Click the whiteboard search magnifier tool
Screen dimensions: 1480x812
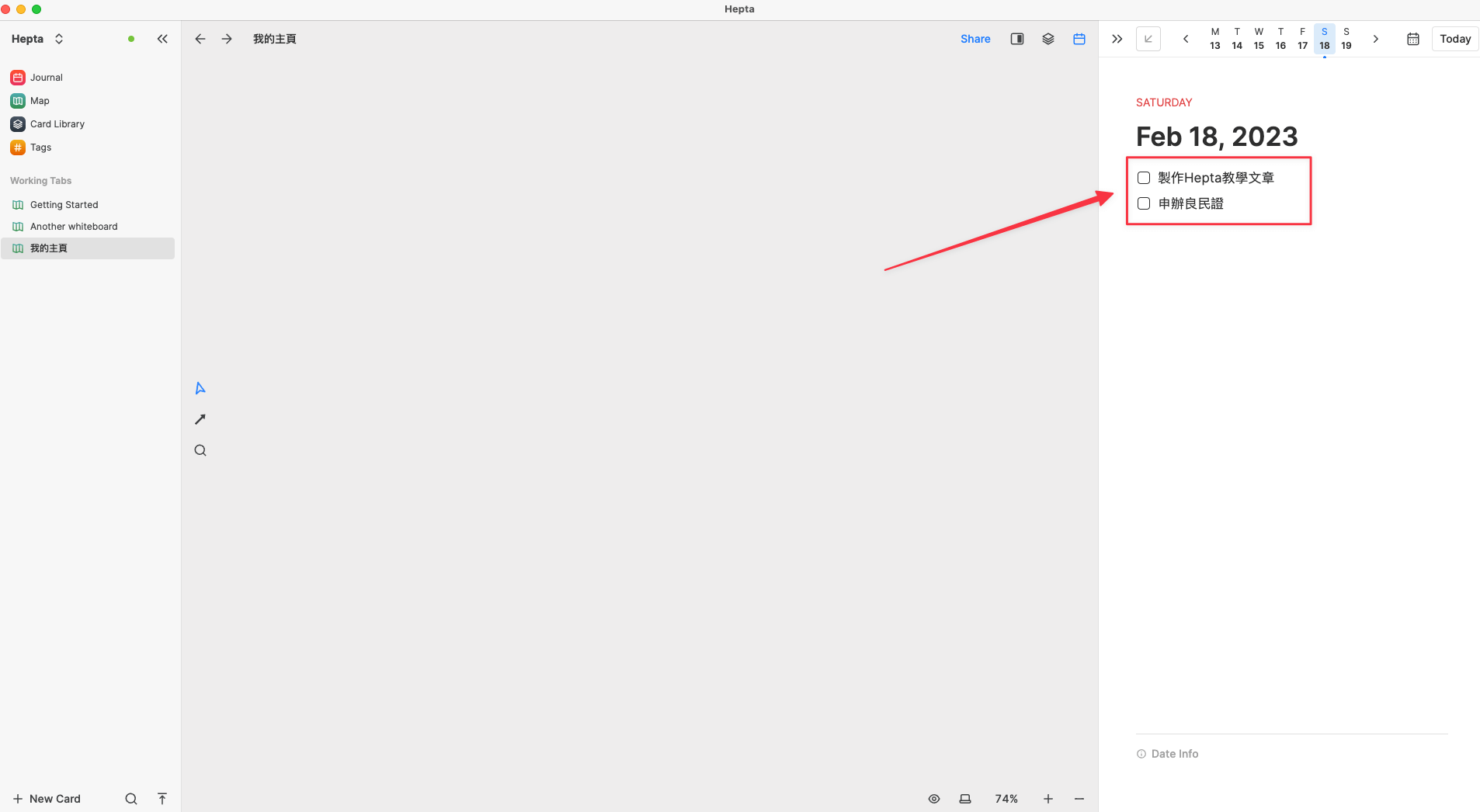click(200, 450)
